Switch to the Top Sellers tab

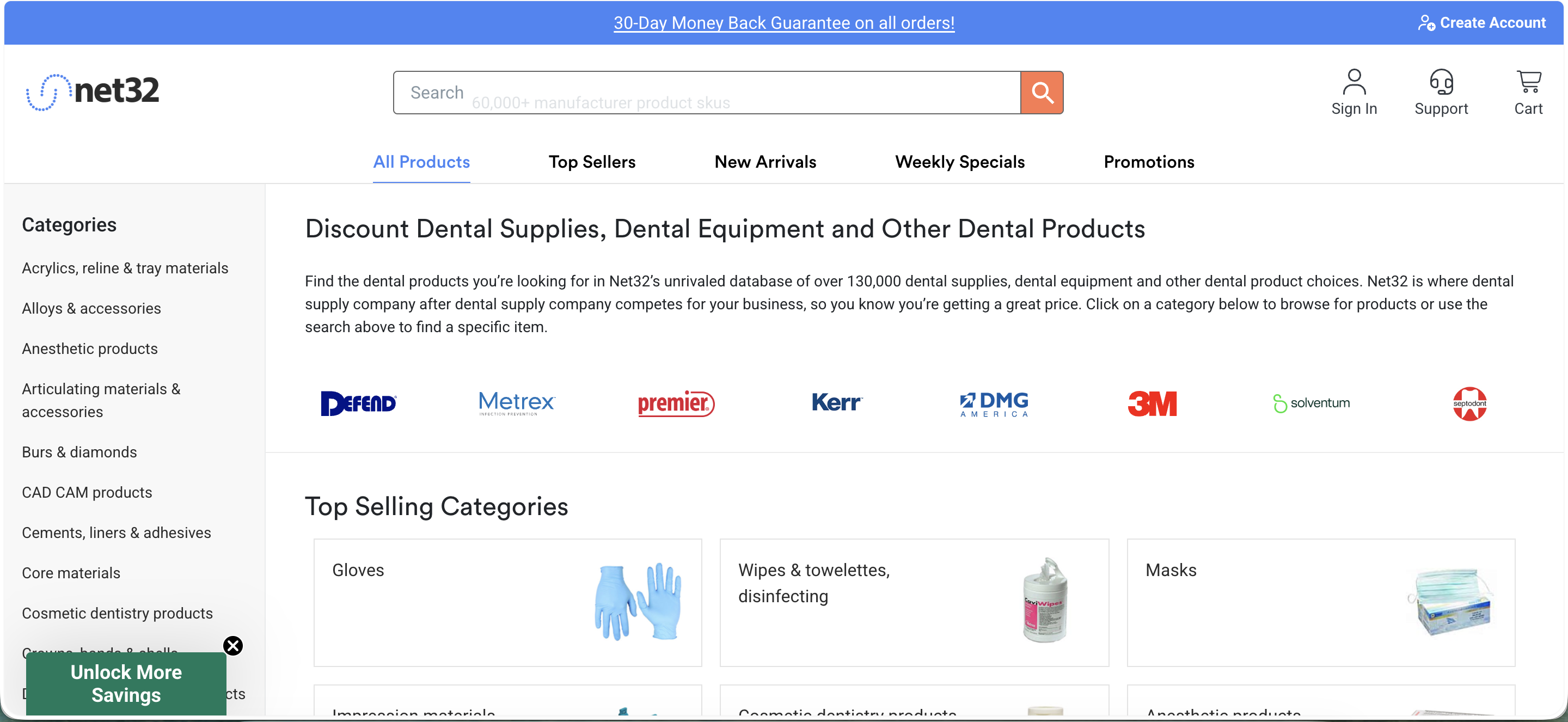592,162
